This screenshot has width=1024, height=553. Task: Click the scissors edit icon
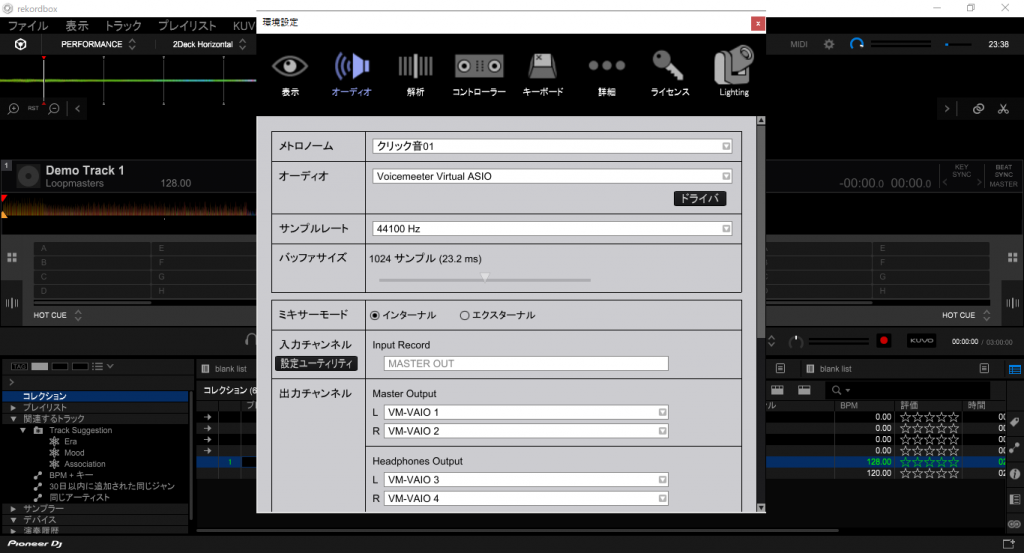tap(1004, 109)
